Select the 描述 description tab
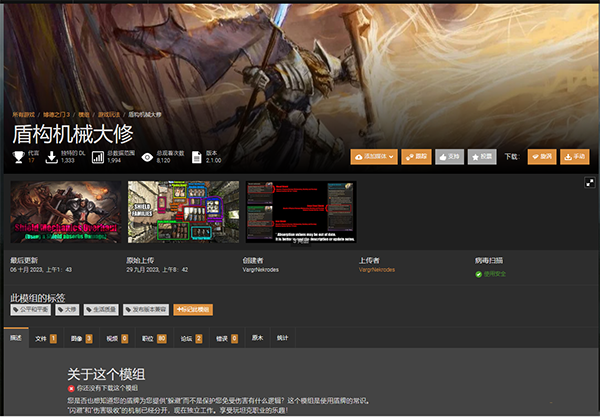 pos(16,338)
